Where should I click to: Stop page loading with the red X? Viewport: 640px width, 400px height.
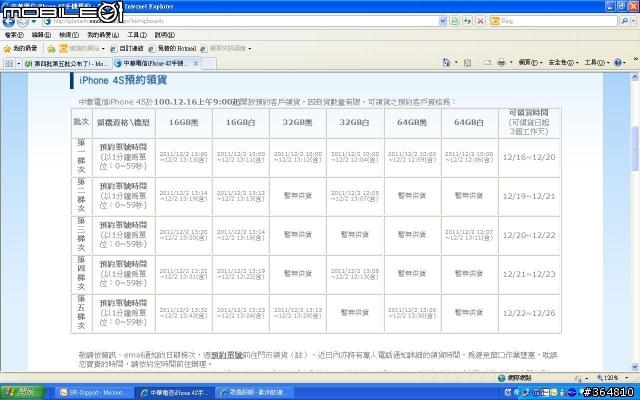(480, 21)
